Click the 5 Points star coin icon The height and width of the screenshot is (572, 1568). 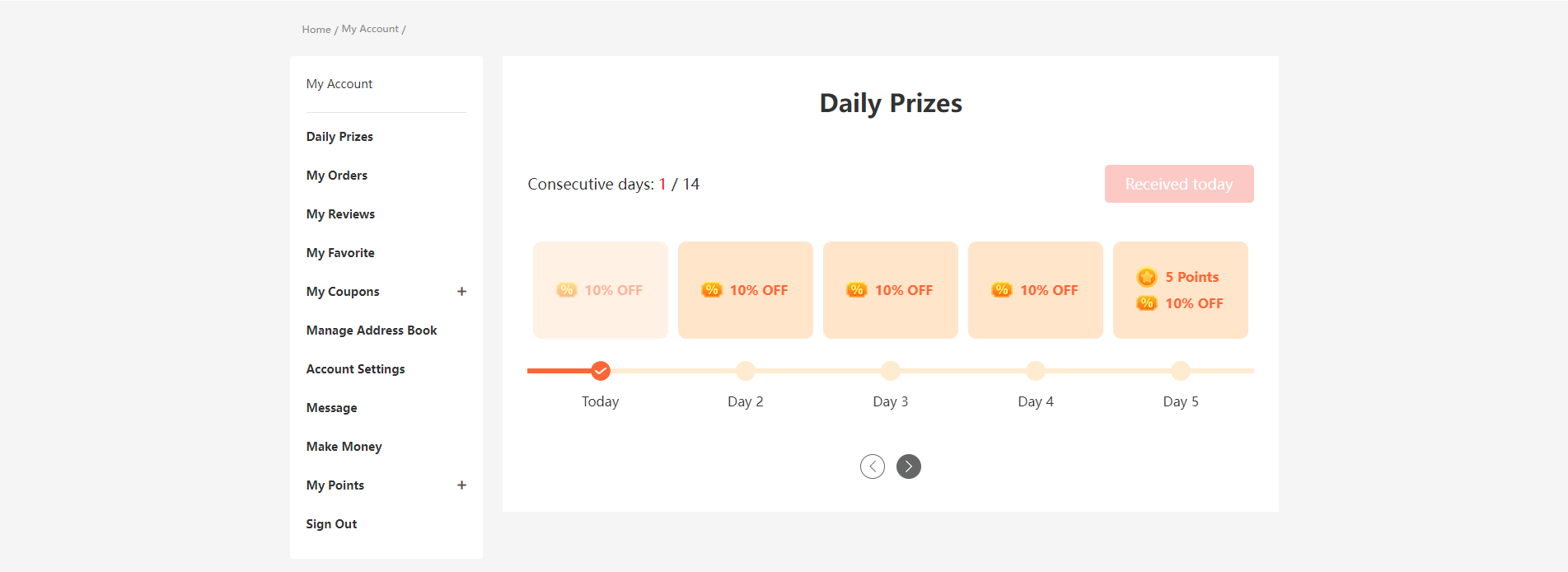pyautogui.click(x=1147, y=277)
